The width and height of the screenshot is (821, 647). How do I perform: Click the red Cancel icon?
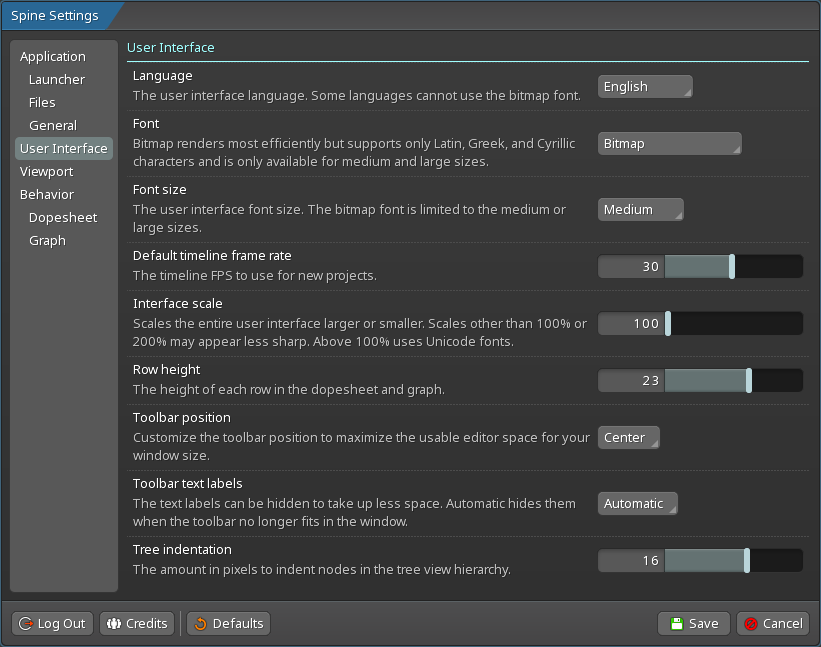point(750,624)
